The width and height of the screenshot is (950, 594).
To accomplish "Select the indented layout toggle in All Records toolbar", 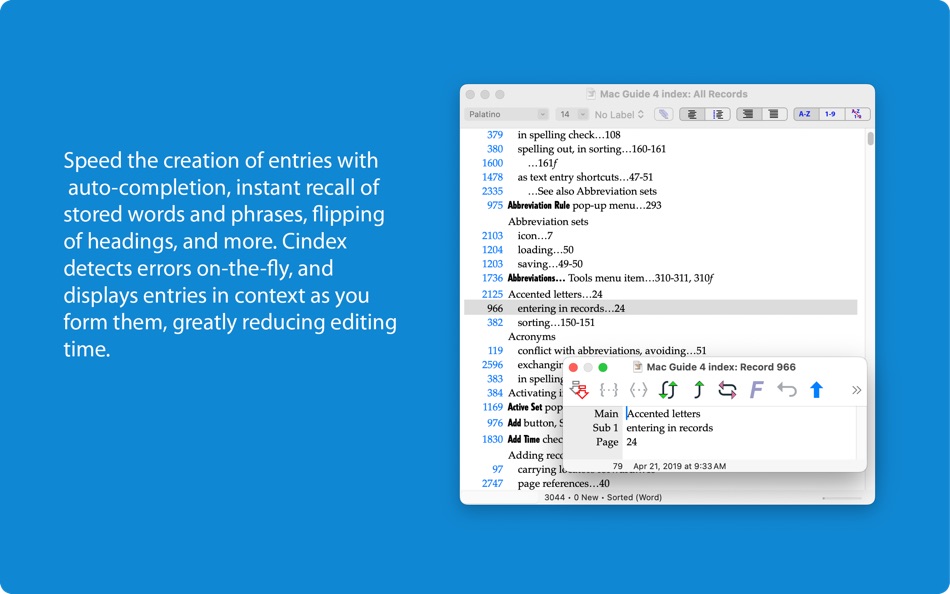I will (748, 114).
